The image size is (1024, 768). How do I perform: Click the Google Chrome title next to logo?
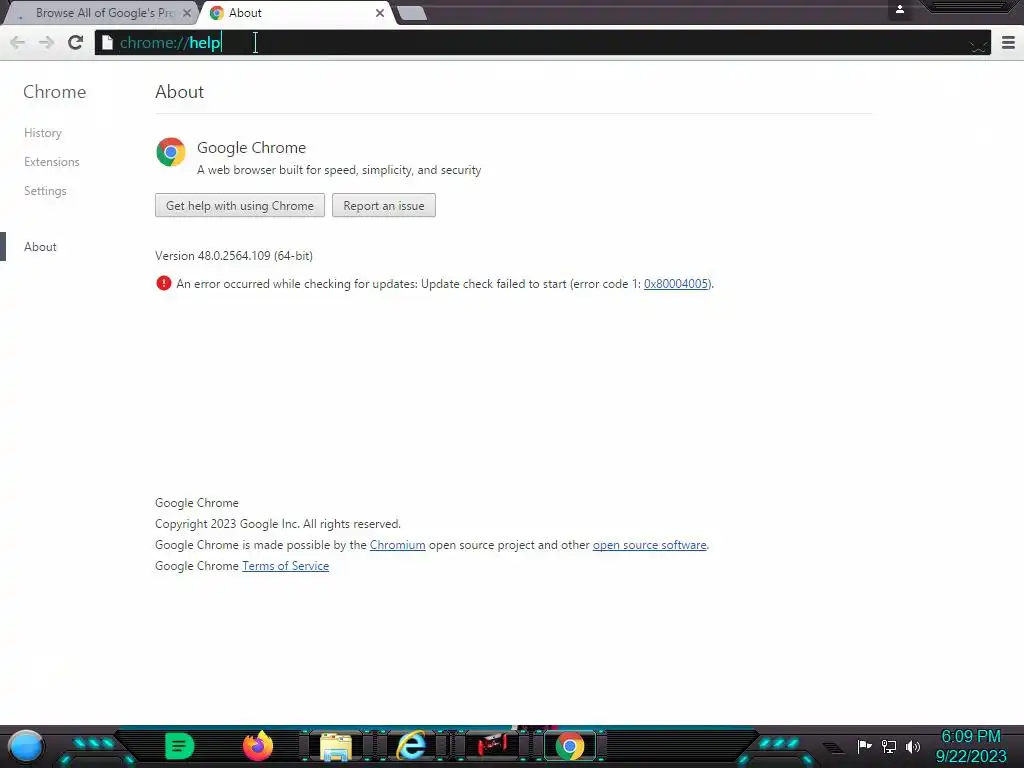point(251,148)
